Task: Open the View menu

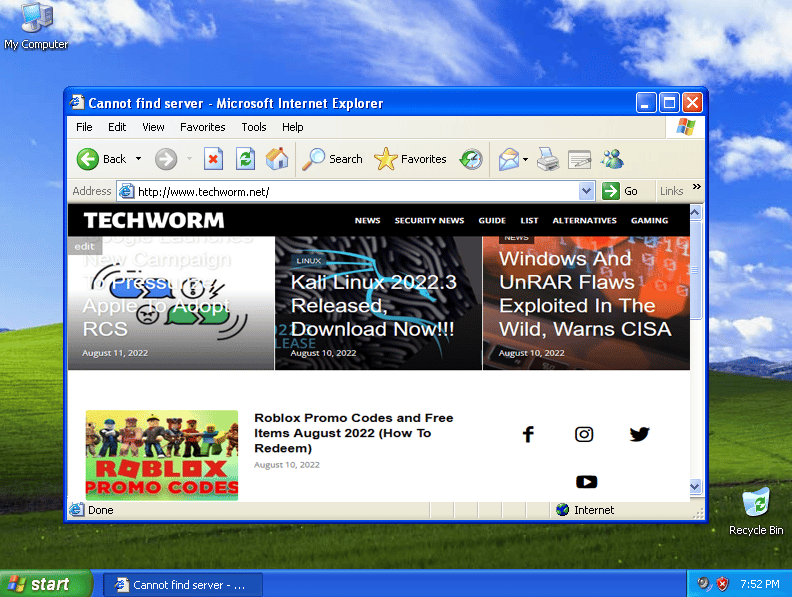Action: click(153, 127)
